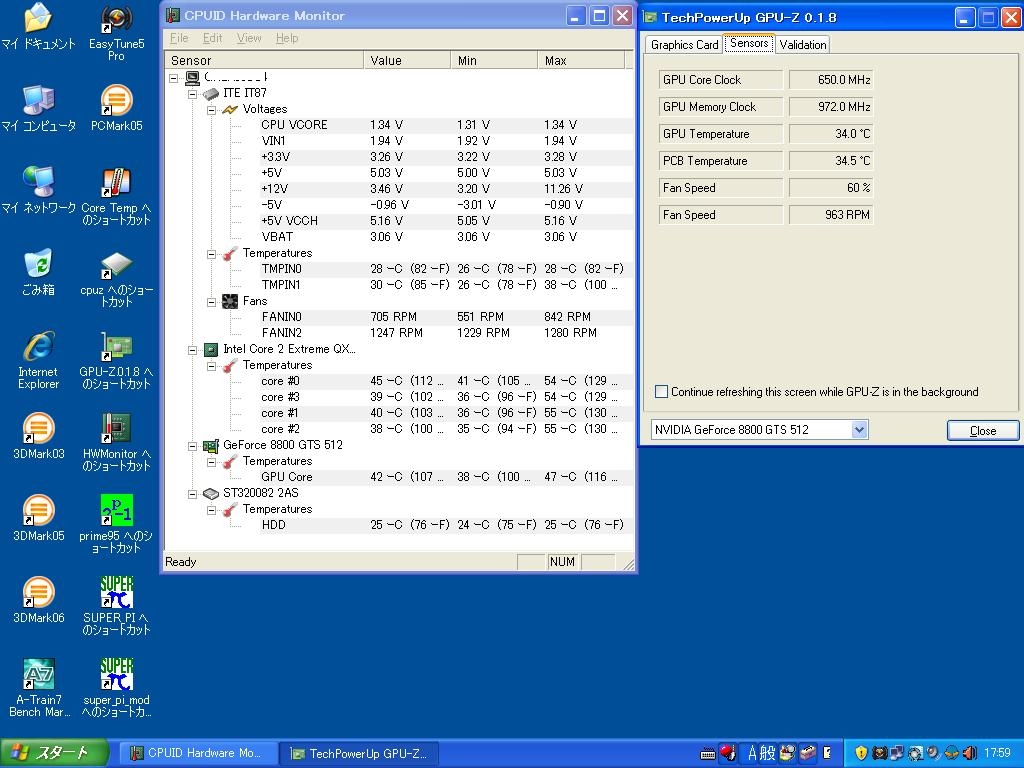This screenshot has height=768, width=1024.
Task: Open the 3DMark06 desktop icon
Action: pos(38,594)
